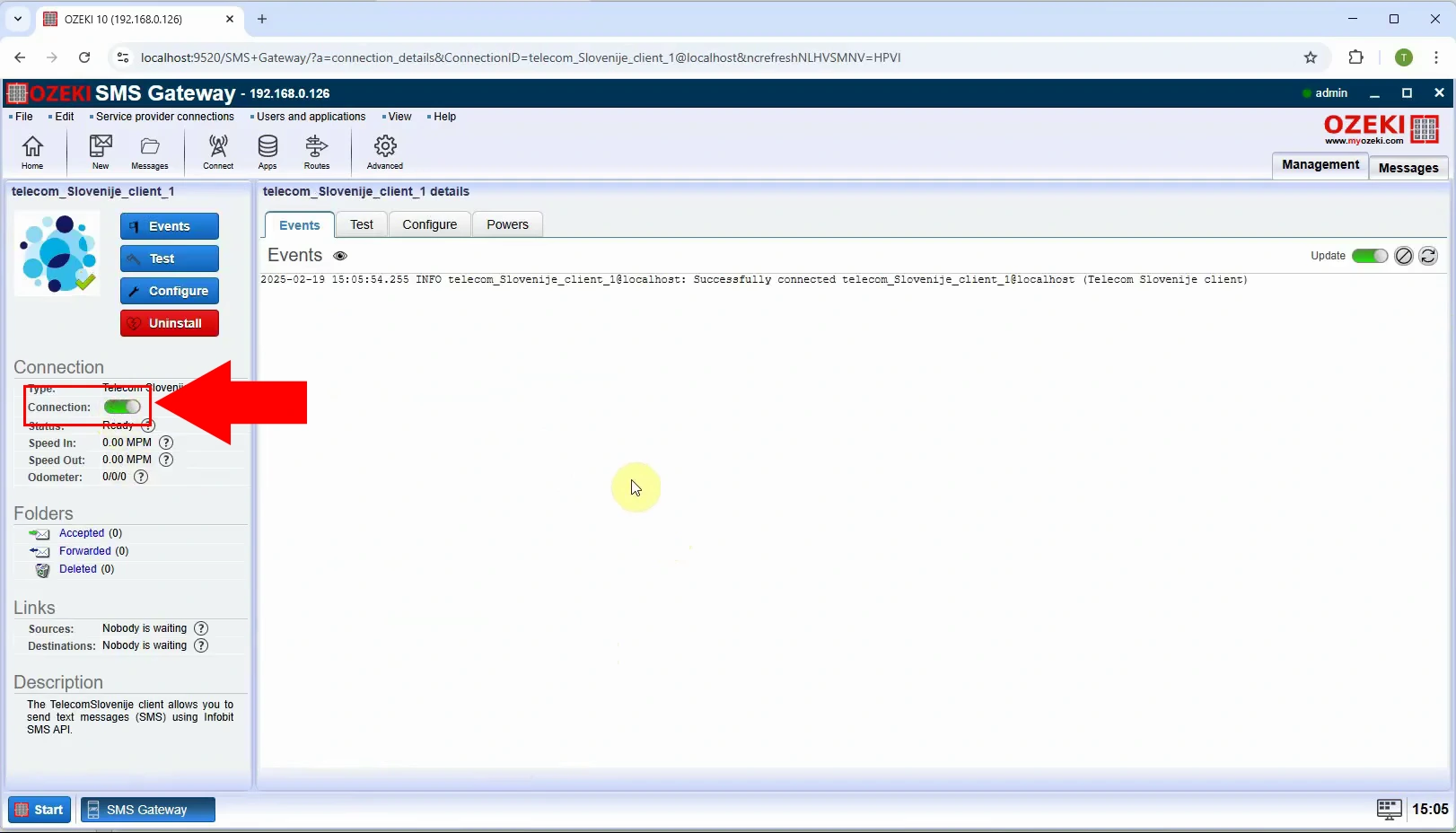The image size is (1456, 833).
Task: Click the admin user label
Action: coord(1331,93)
